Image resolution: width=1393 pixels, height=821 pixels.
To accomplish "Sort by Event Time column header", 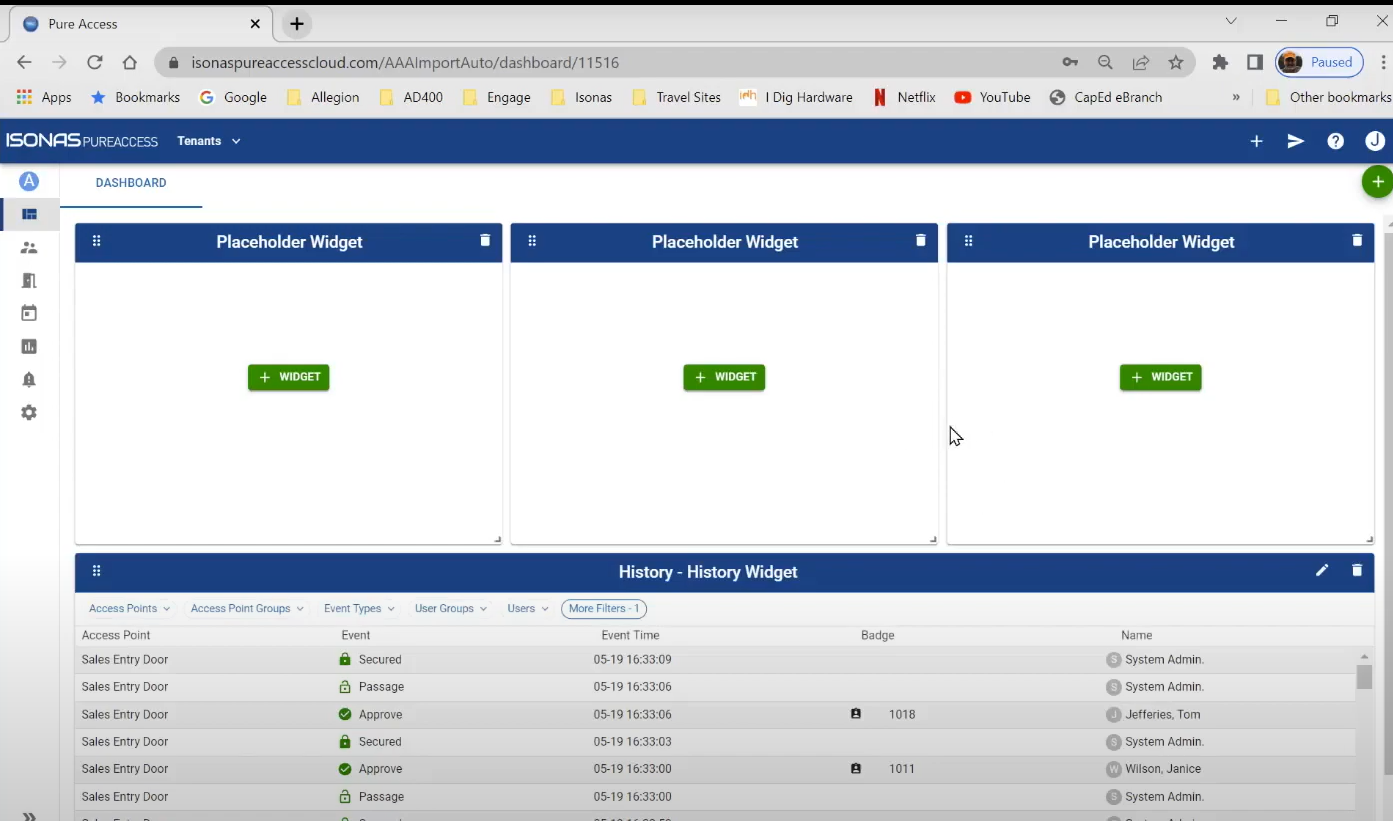I will coord(630,635).
